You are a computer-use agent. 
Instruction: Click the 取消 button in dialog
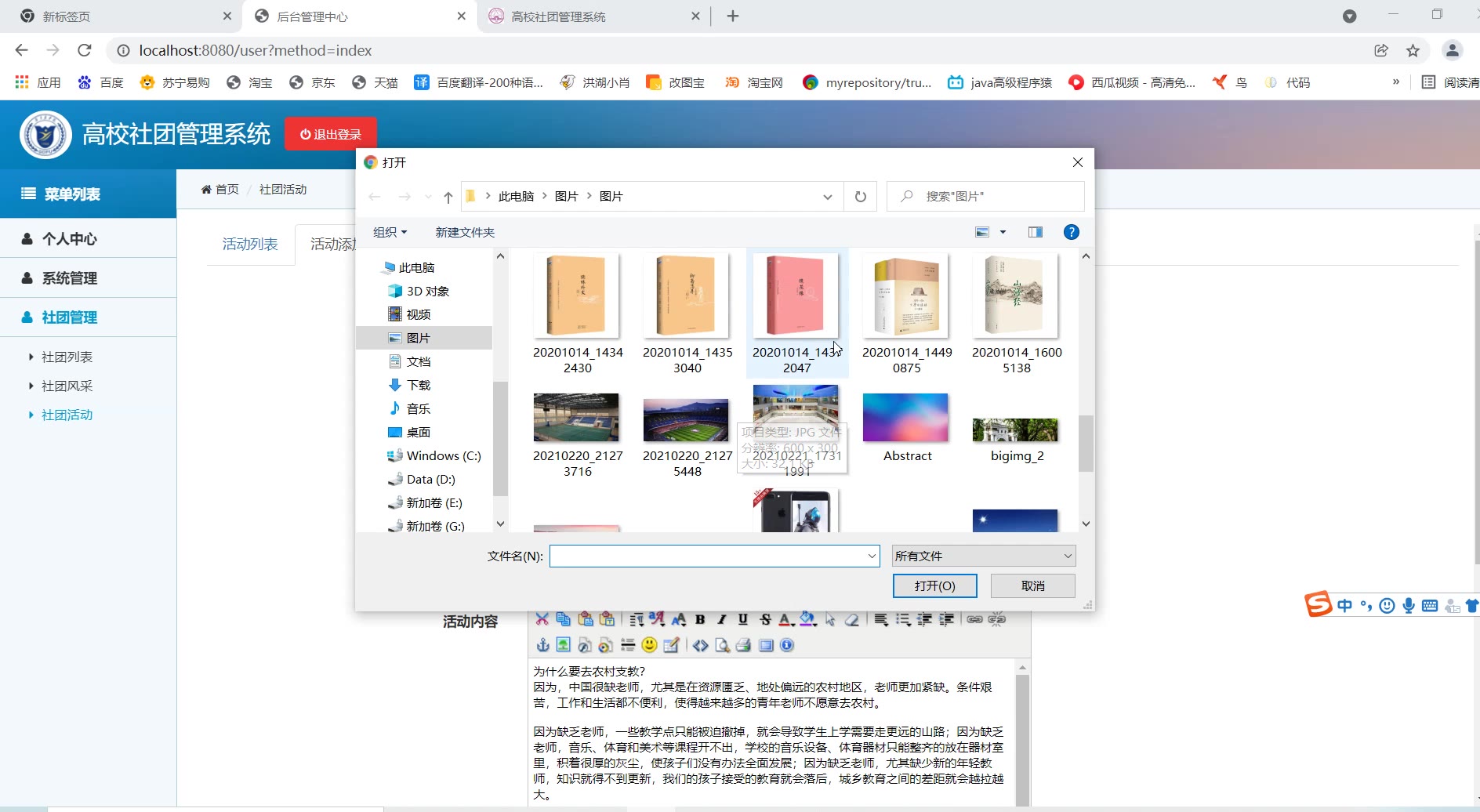tap(1032, 585)
